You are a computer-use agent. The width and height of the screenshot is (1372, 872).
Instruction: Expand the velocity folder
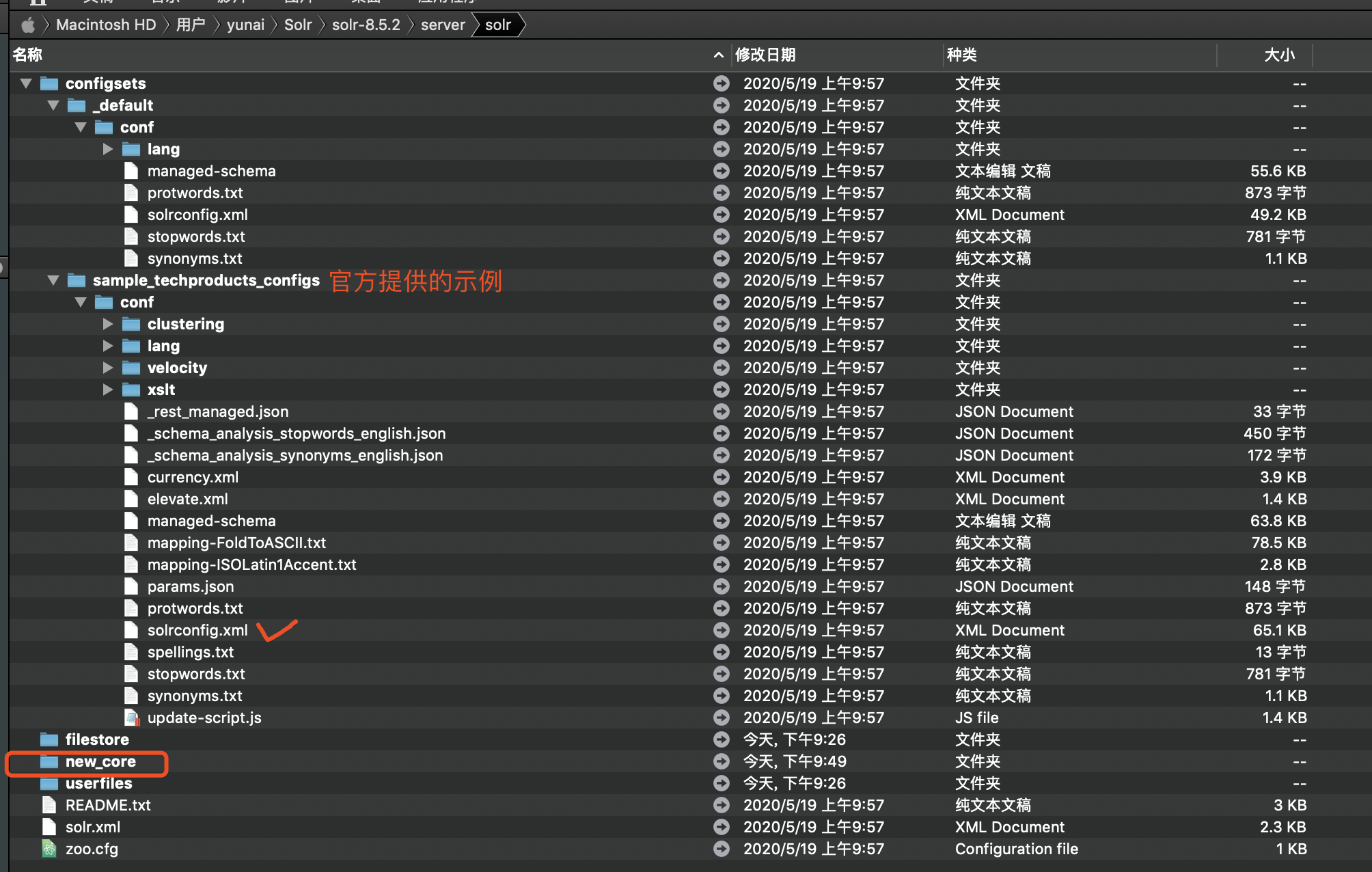pyautogui.click(x=108, y=368)
